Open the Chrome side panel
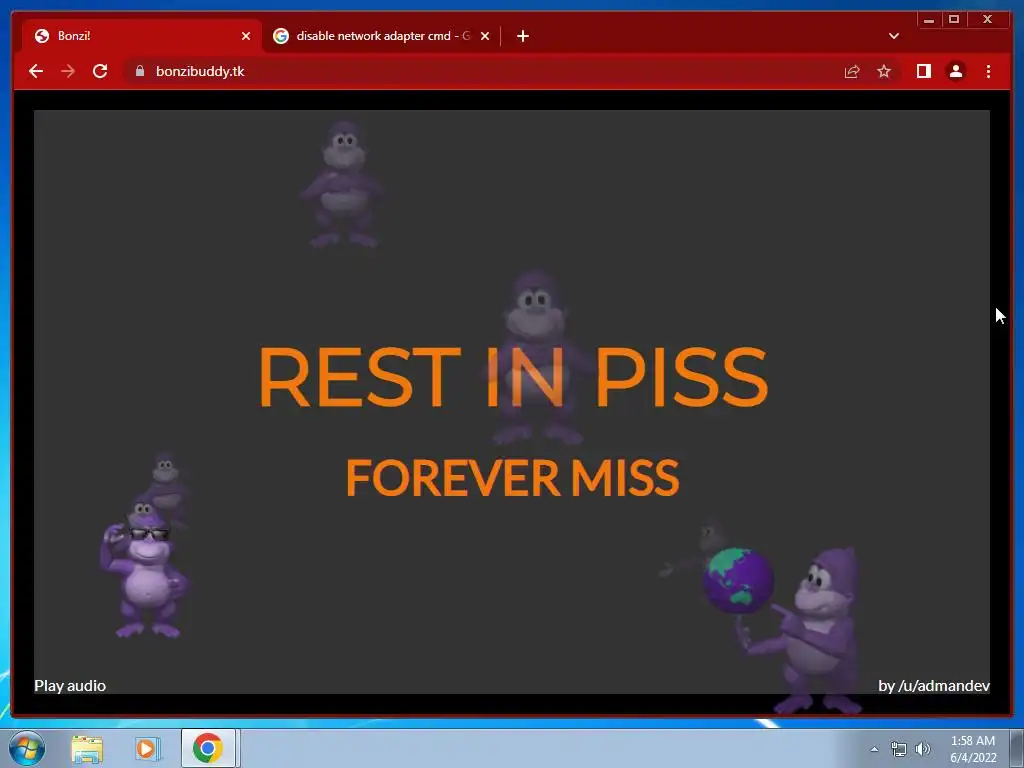 point(923,71)
